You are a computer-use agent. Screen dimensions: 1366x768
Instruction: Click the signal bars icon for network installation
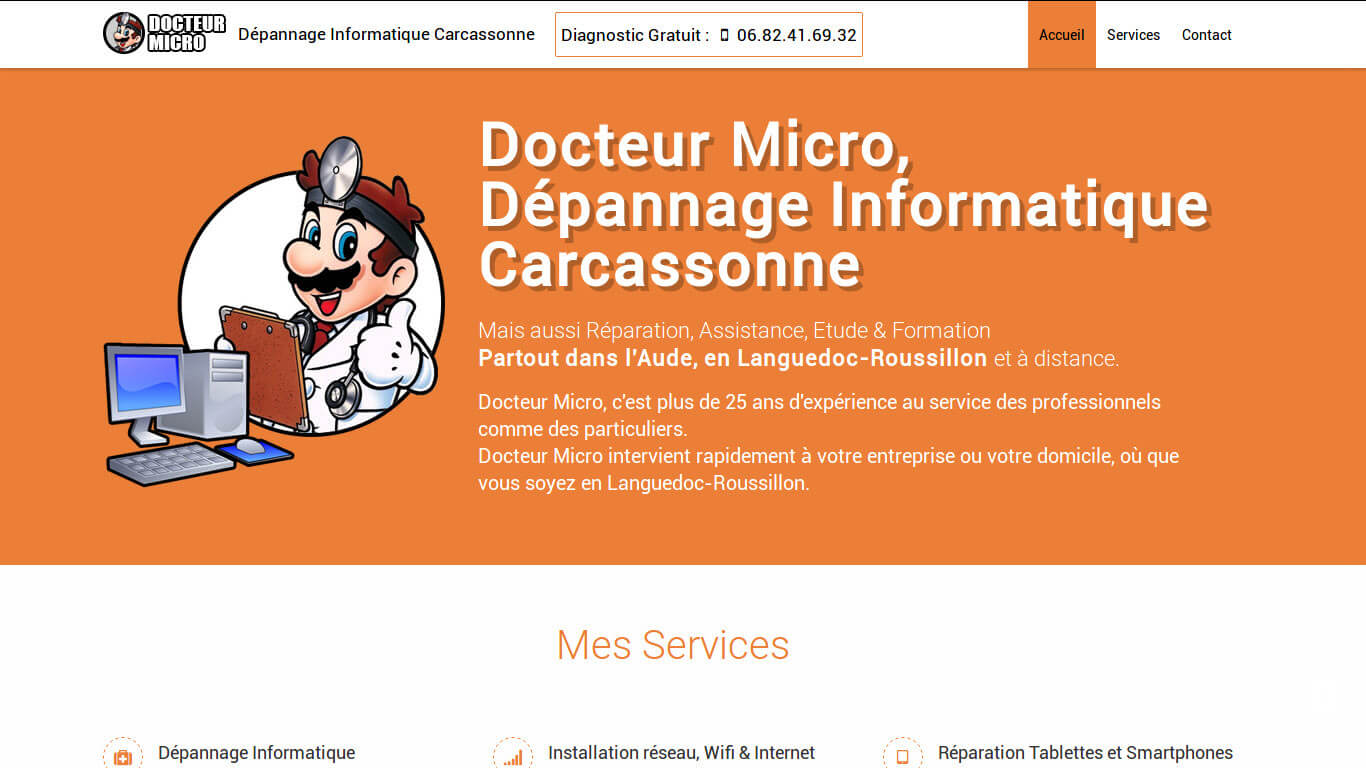tap(513, 756)
